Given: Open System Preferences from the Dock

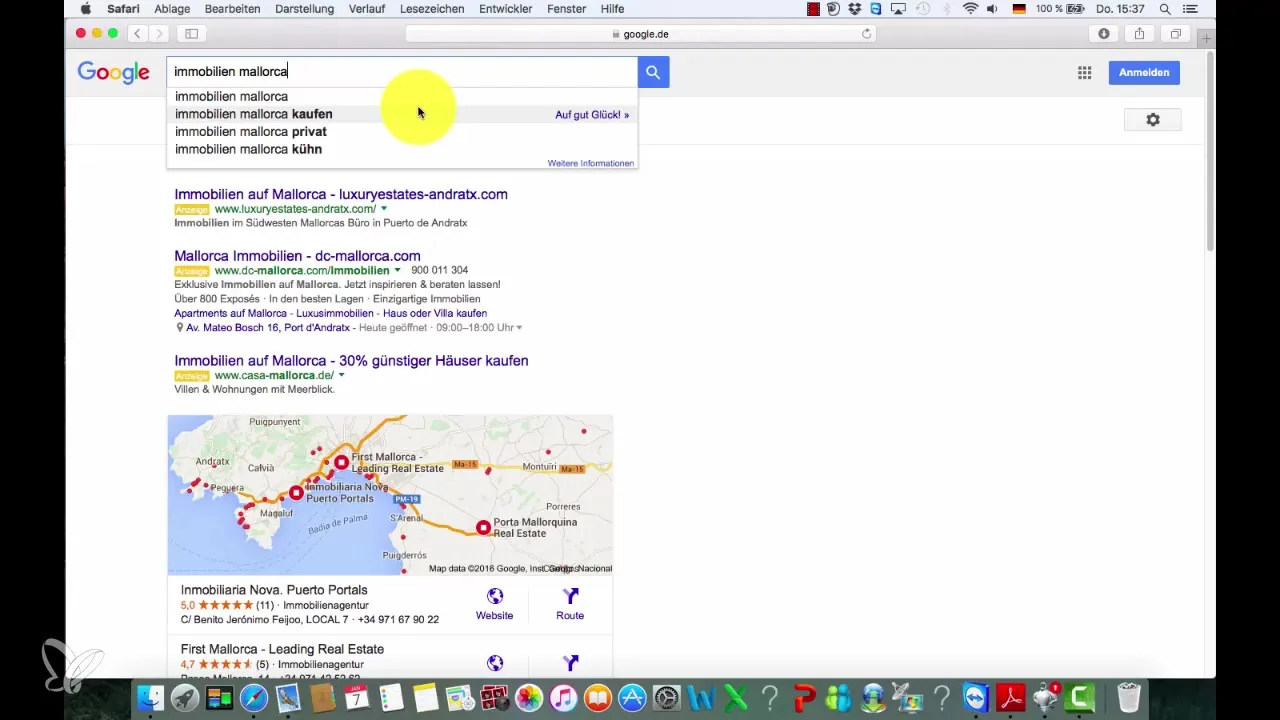Looking at the screenshot, I should [667, 697].
